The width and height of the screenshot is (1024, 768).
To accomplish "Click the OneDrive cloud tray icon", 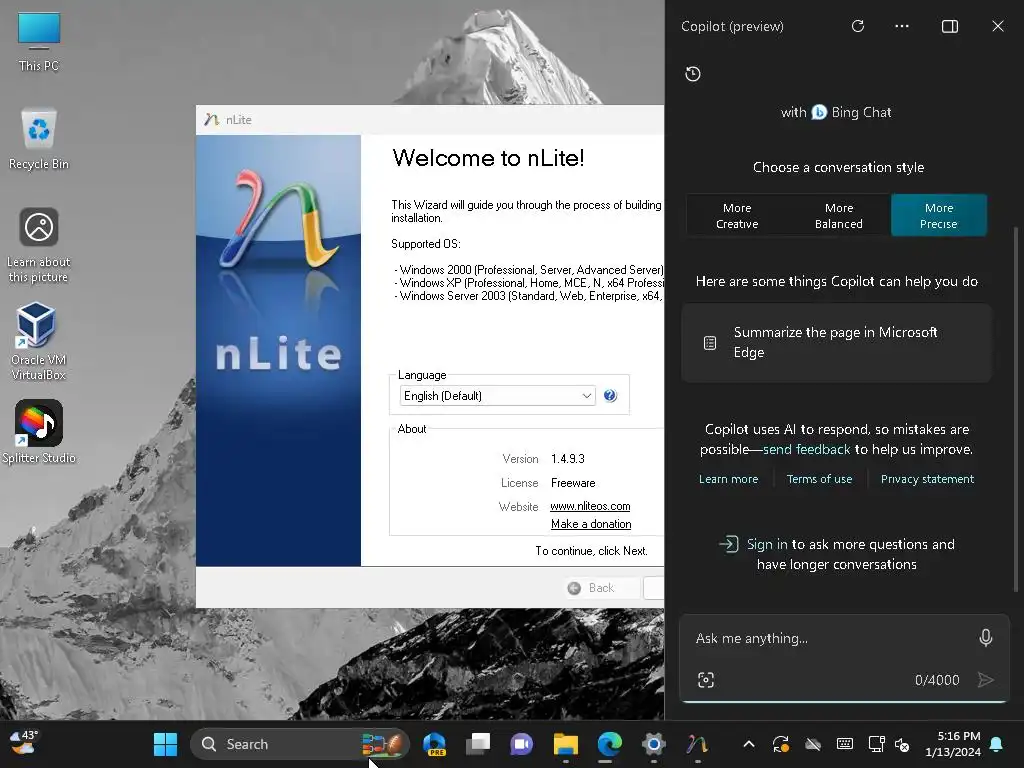I will point(812,744).
